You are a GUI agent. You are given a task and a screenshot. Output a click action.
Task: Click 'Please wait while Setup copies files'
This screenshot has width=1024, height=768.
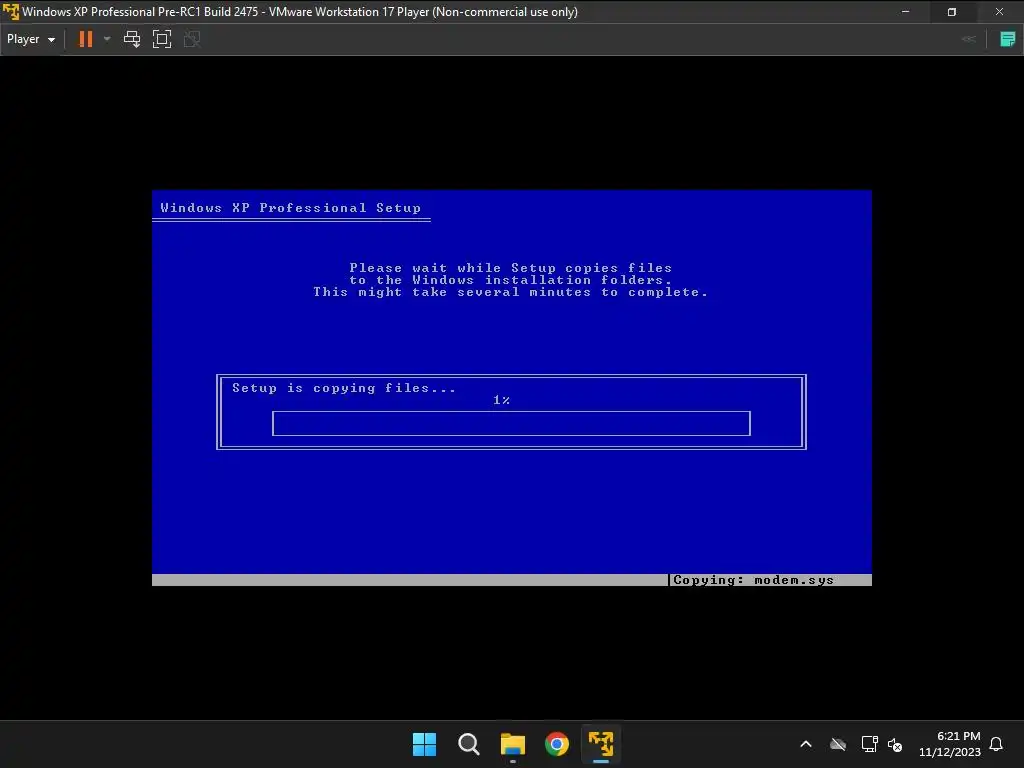point(511,268)
